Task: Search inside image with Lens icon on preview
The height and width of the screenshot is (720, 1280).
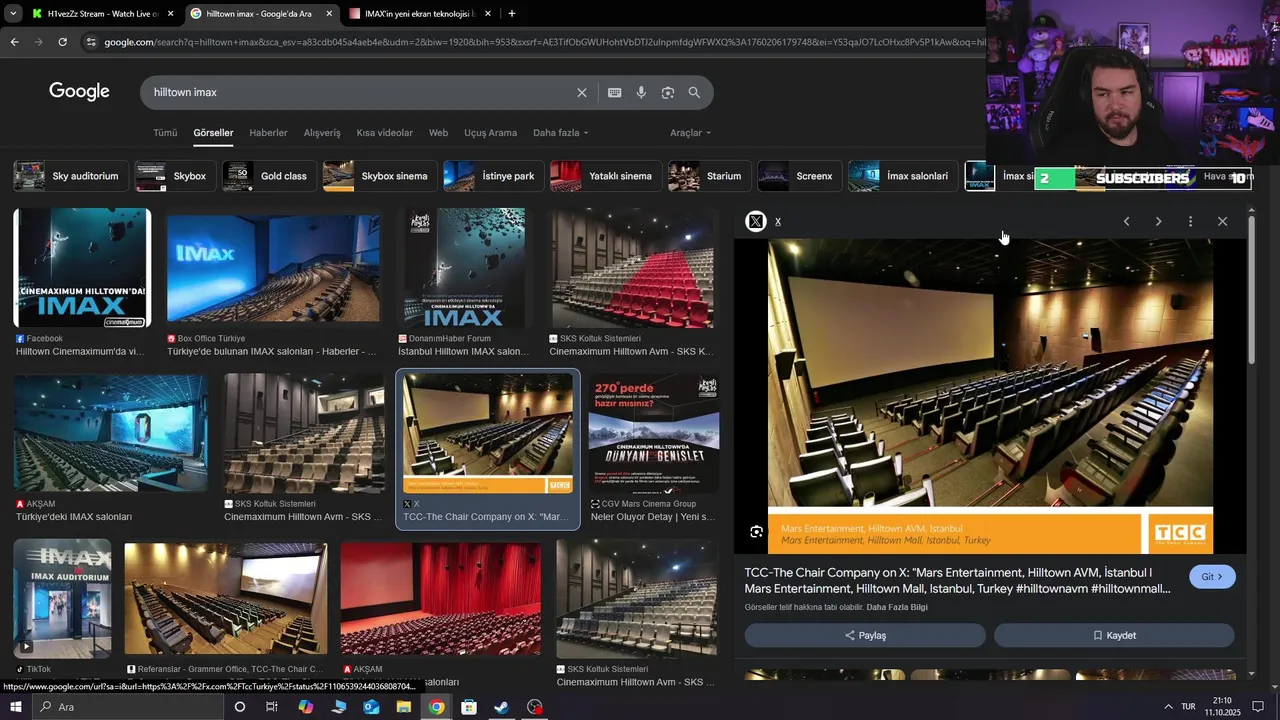Action: (757, 532)
